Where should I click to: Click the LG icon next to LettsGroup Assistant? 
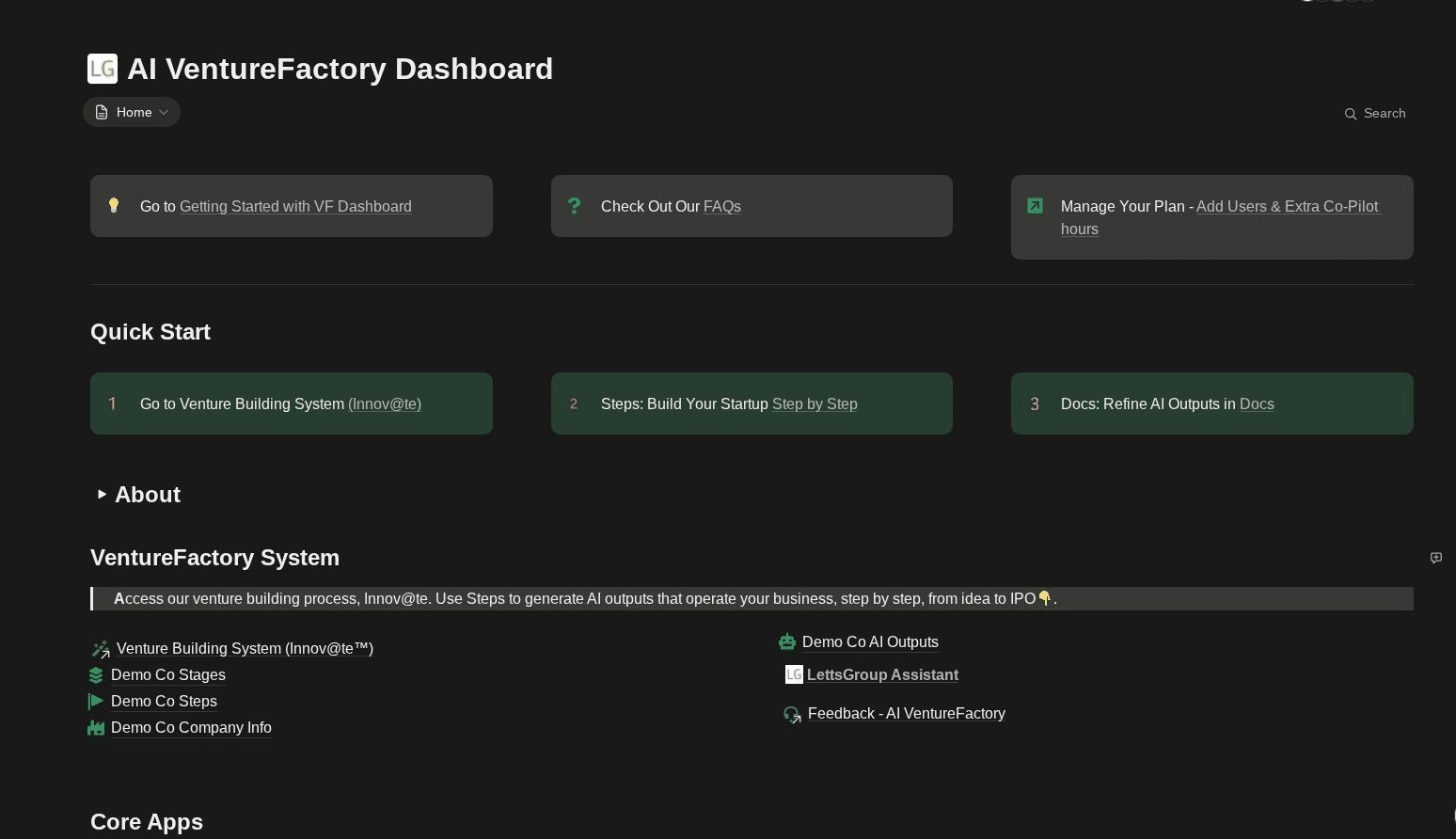(x=794, y=674)
